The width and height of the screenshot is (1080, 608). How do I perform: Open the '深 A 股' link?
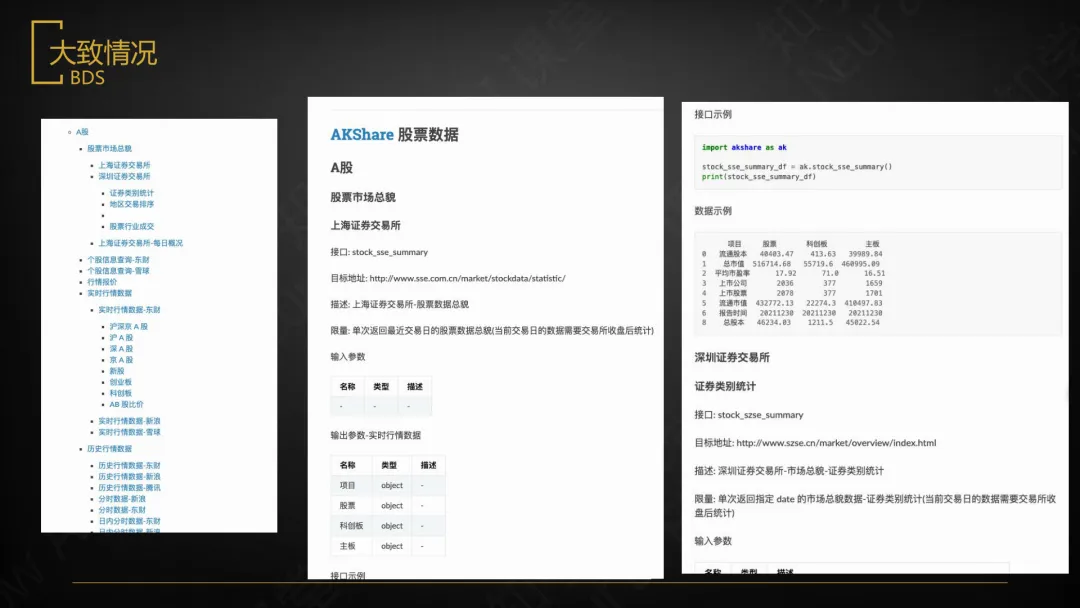click(121, 349)
